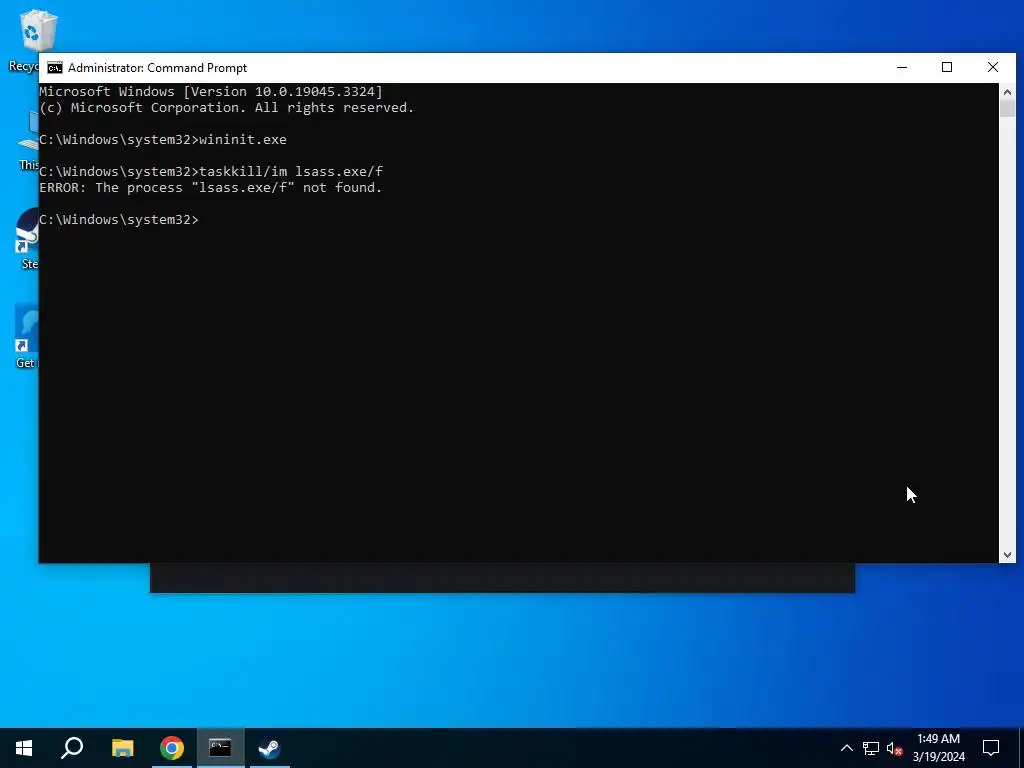Open Google Chrome from taskbar

(172, 748)
